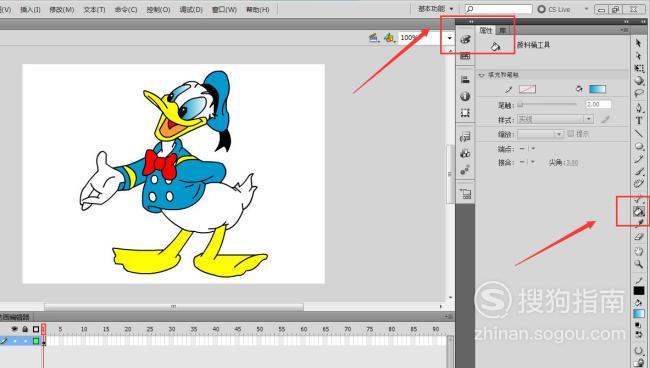Toggle show all layers as outlines icon
The width and height of the screenshot is (650, 368).
(36, 329)
